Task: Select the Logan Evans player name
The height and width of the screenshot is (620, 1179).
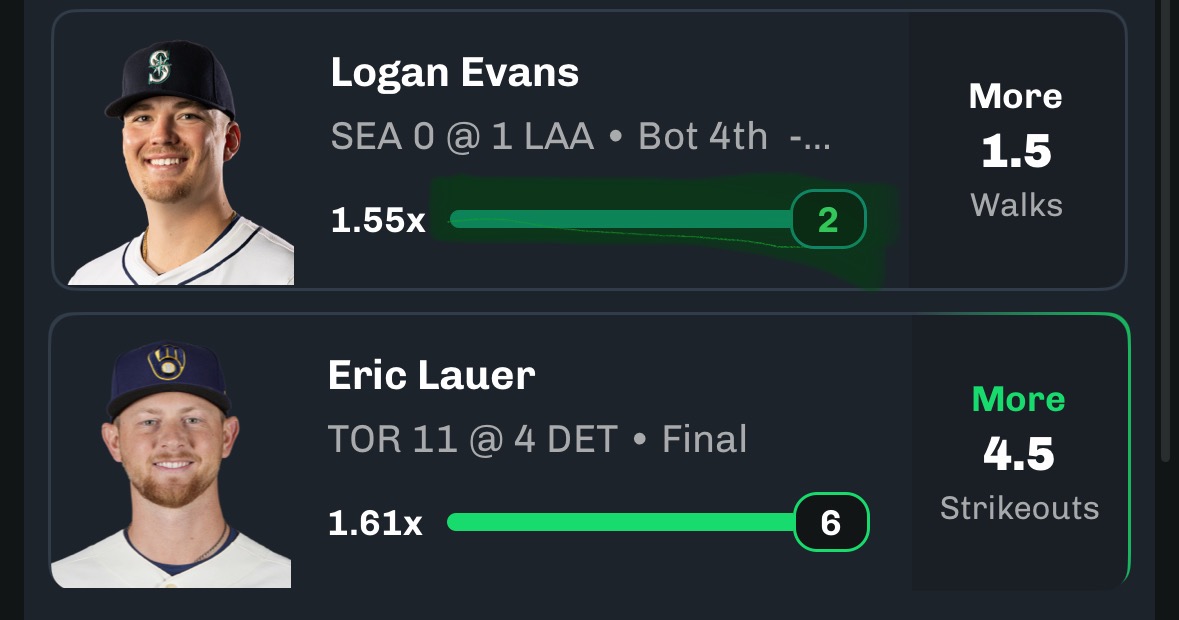Action: (455, 73)
